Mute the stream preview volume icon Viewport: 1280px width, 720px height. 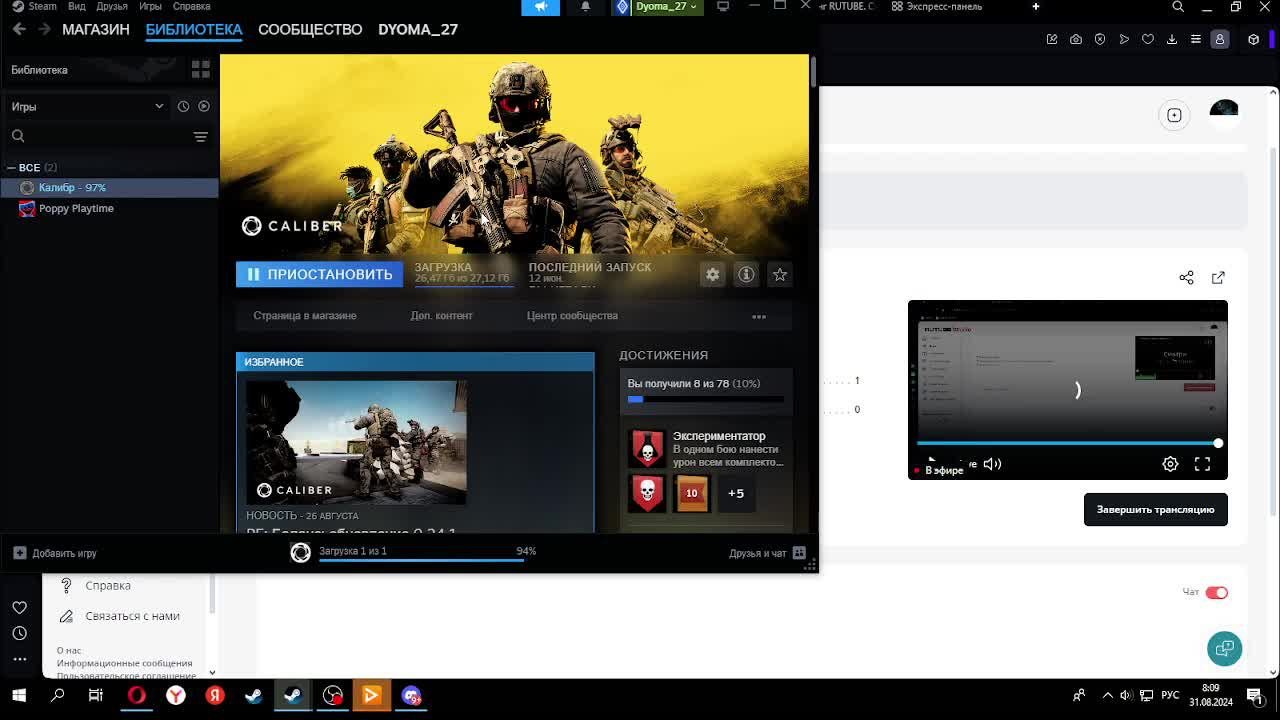992,464
